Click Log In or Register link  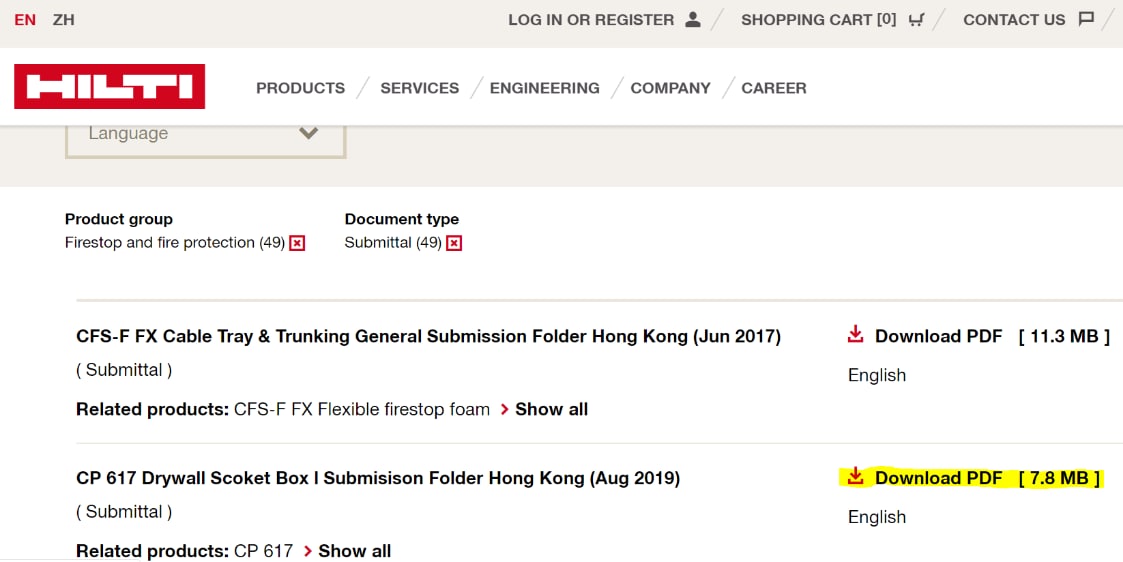click(592, 20)
